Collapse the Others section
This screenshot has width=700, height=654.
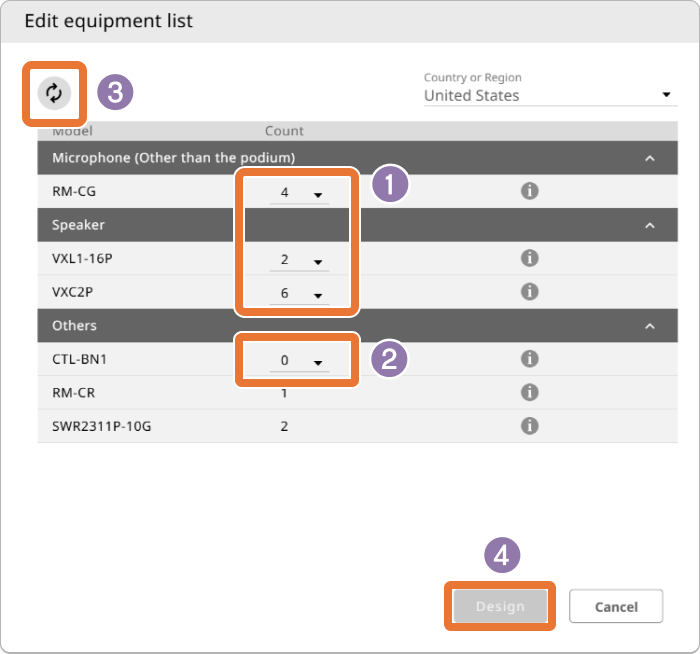click(650, 326)
